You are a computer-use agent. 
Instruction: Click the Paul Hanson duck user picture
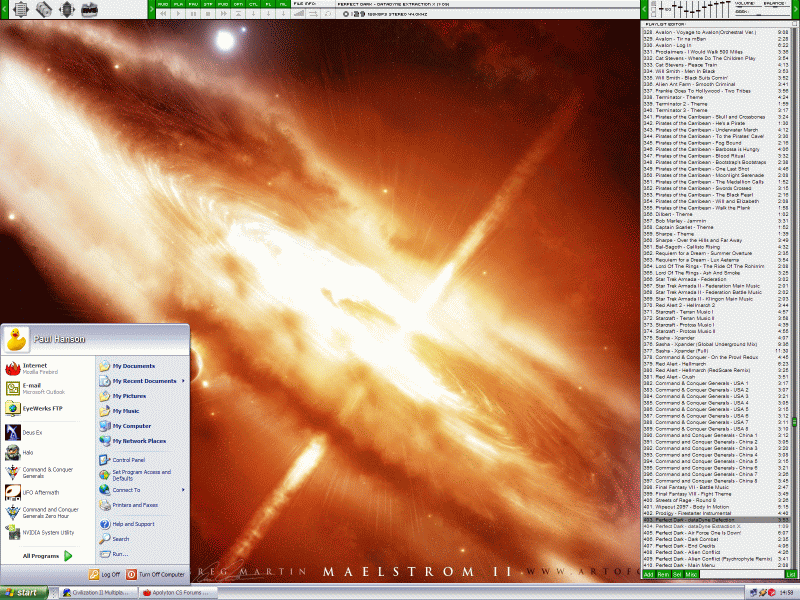pyautogui.click(x=17, y=340)
